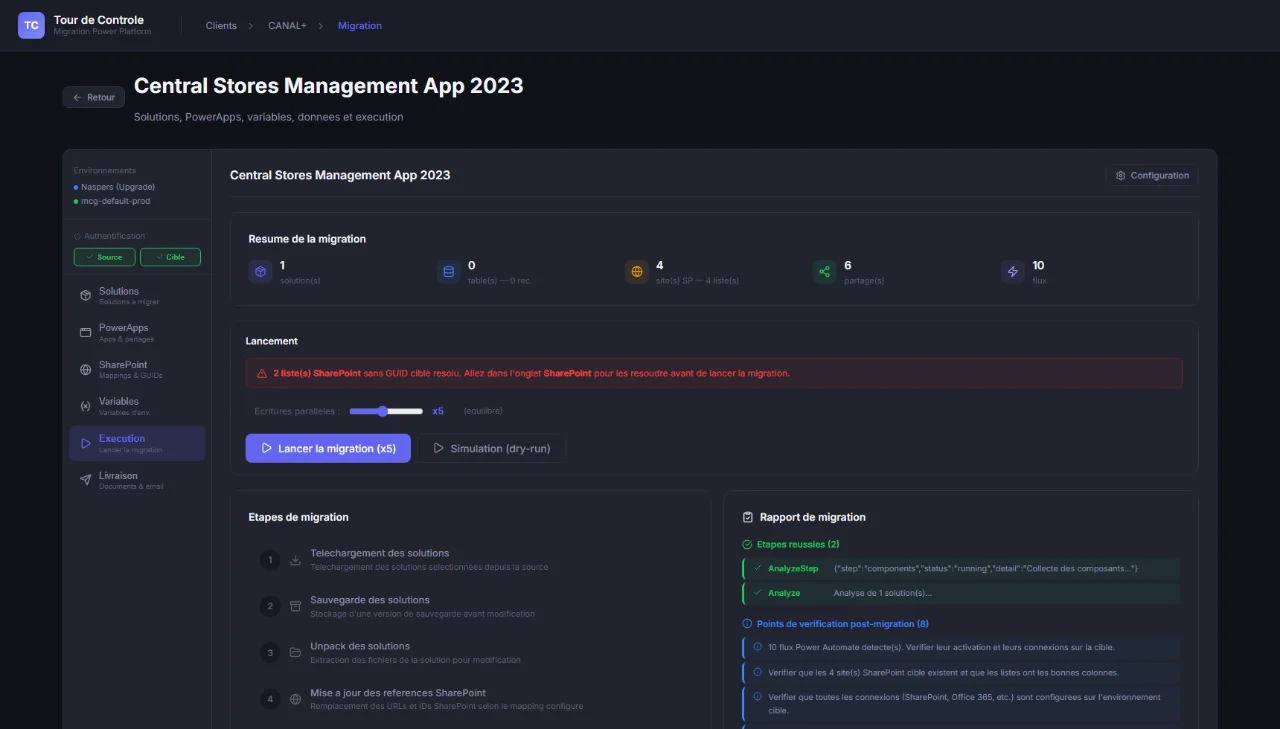Click the step 2 number badge
The width and height of the screenshot is (1280, 729).
click(269, 606)
